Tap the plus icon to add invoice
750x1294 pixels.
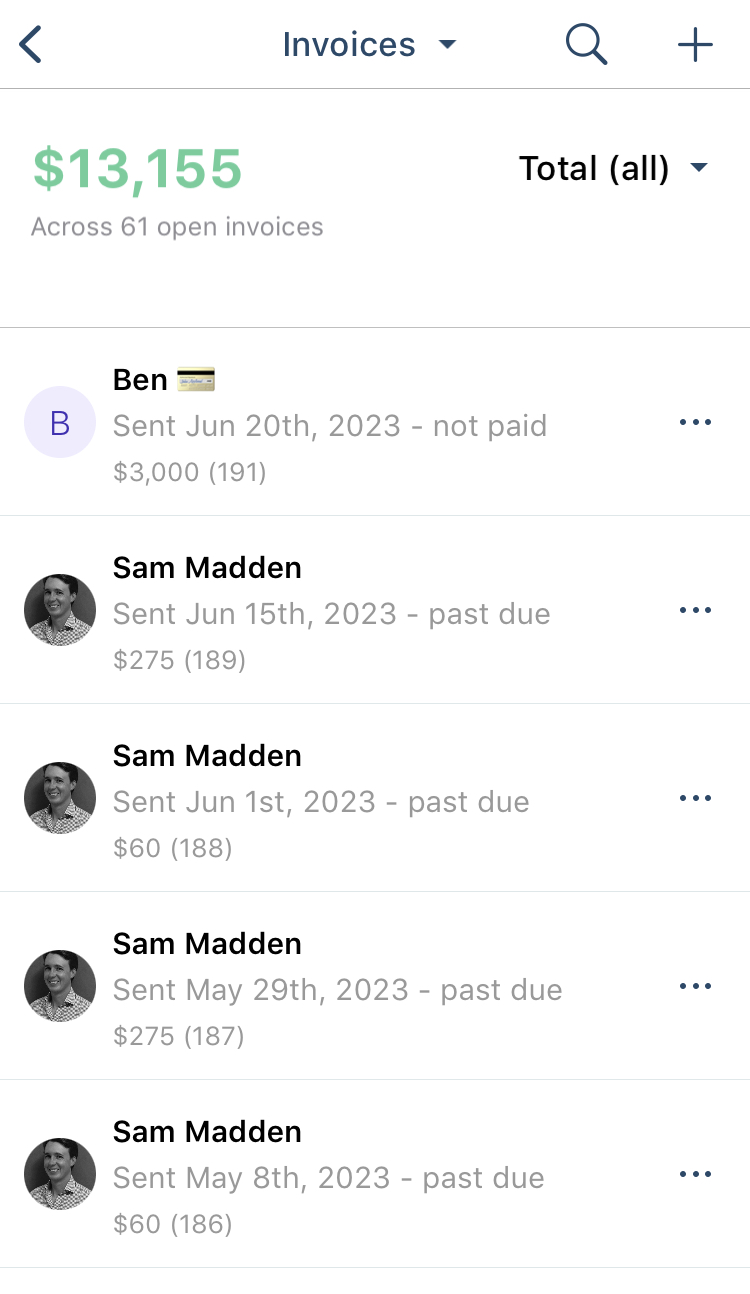[x=695, y=45]
